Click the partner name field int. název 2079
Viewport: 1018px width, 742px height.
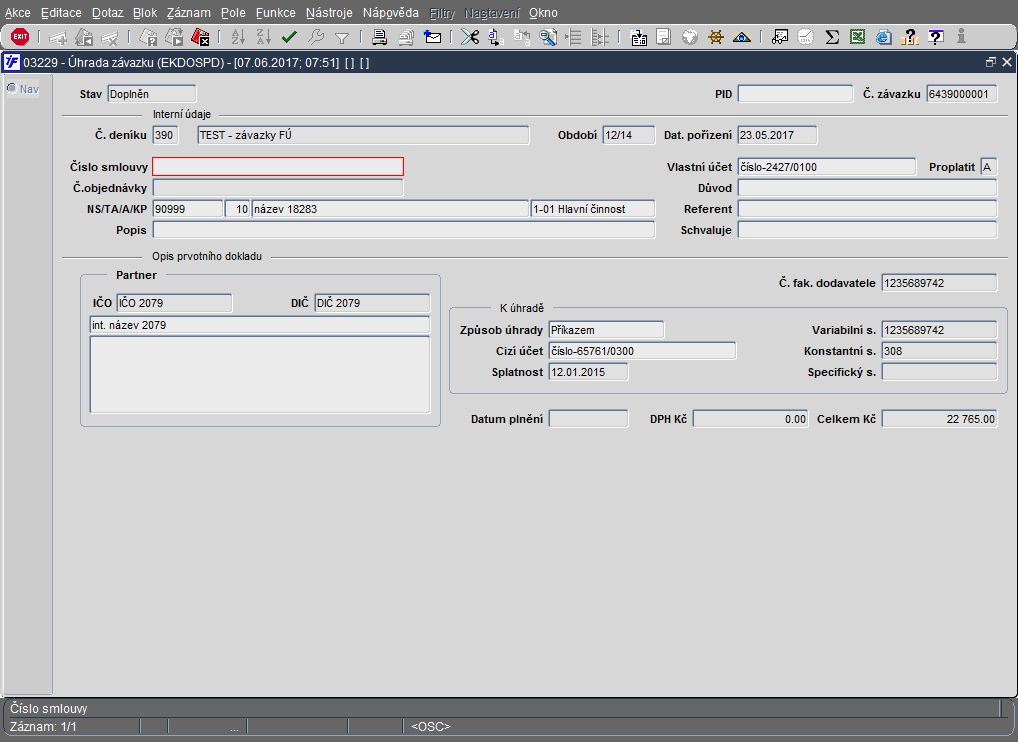pyautogui.click(x=260, y=325)
